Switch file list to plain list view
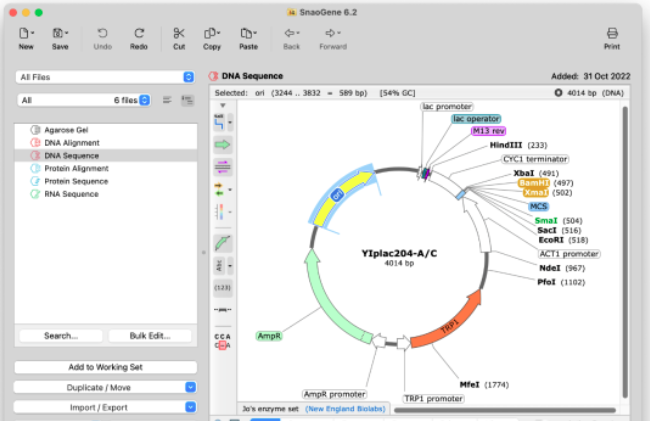The image size is (650, 421). point(167,100)
